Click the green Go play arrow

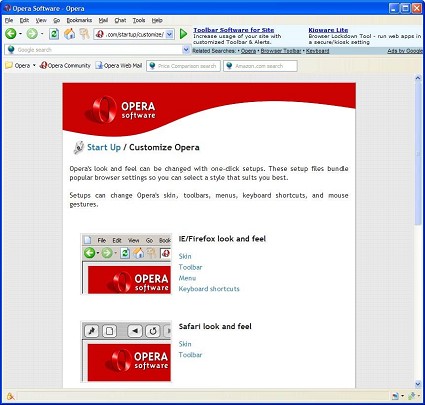[x=183, y=34]
